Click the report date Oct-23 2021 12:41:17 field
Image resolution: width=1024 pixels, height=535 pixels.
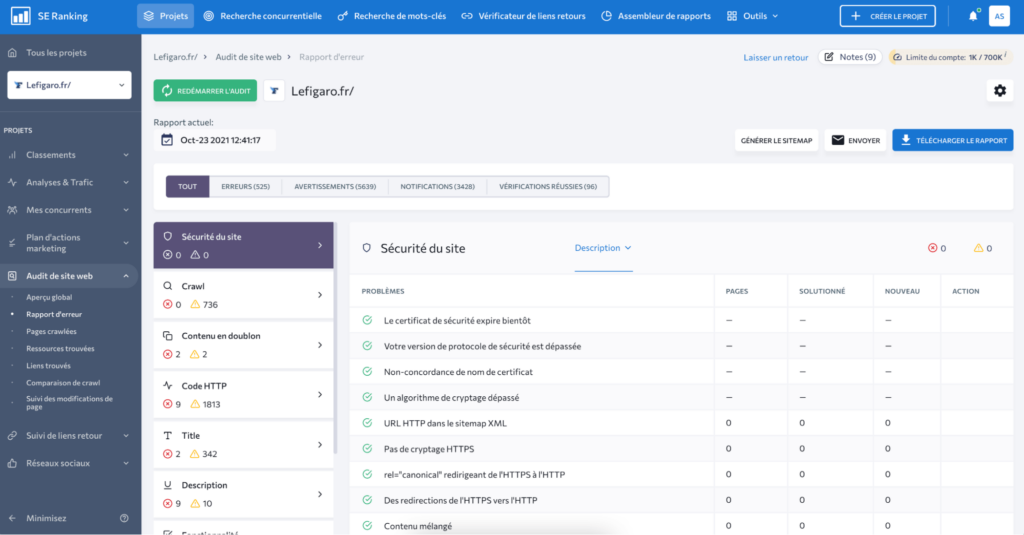pos(214,140)
